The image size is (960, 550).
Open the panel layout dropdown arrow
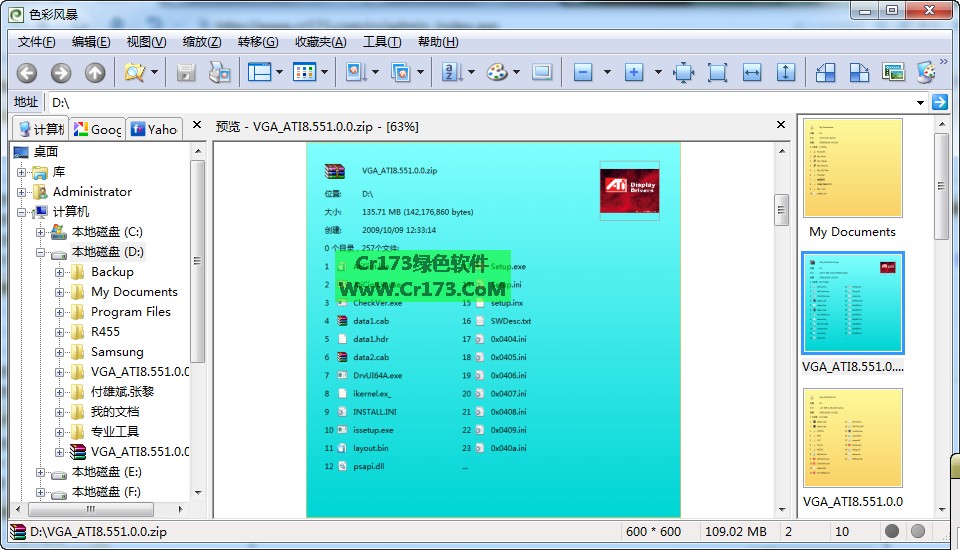[279, 72]
